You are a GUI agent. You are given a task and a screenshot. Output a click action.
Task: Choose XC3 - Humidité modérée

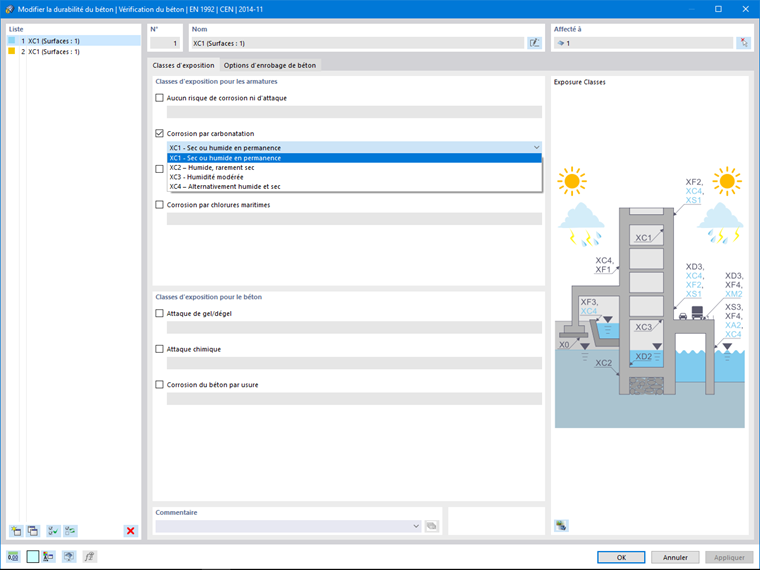coord(354,177)
